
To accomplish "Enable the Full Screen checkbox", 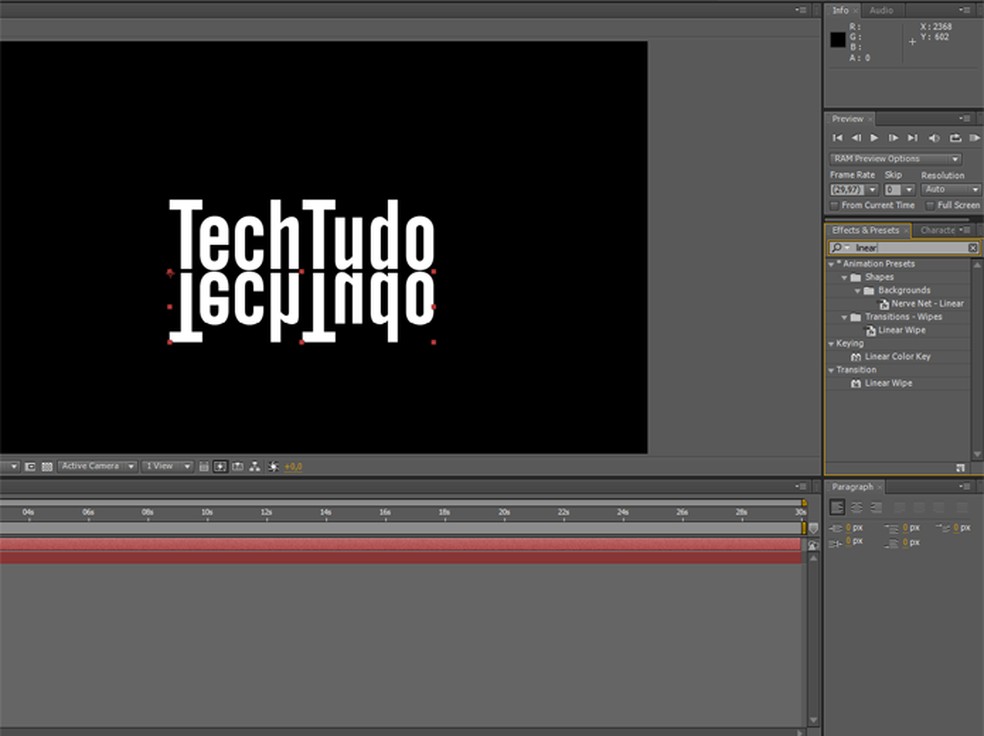I will coord(930,205).
